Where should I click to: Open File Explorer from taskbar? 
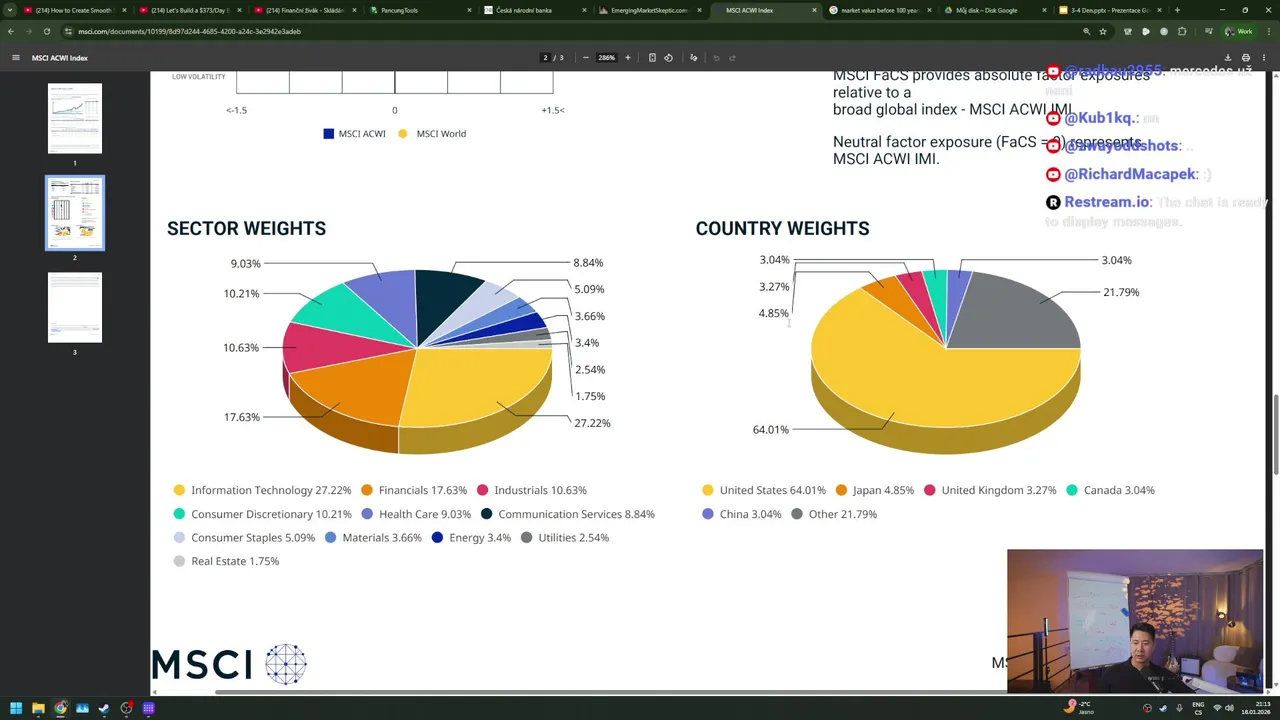[x=38, y=708]
